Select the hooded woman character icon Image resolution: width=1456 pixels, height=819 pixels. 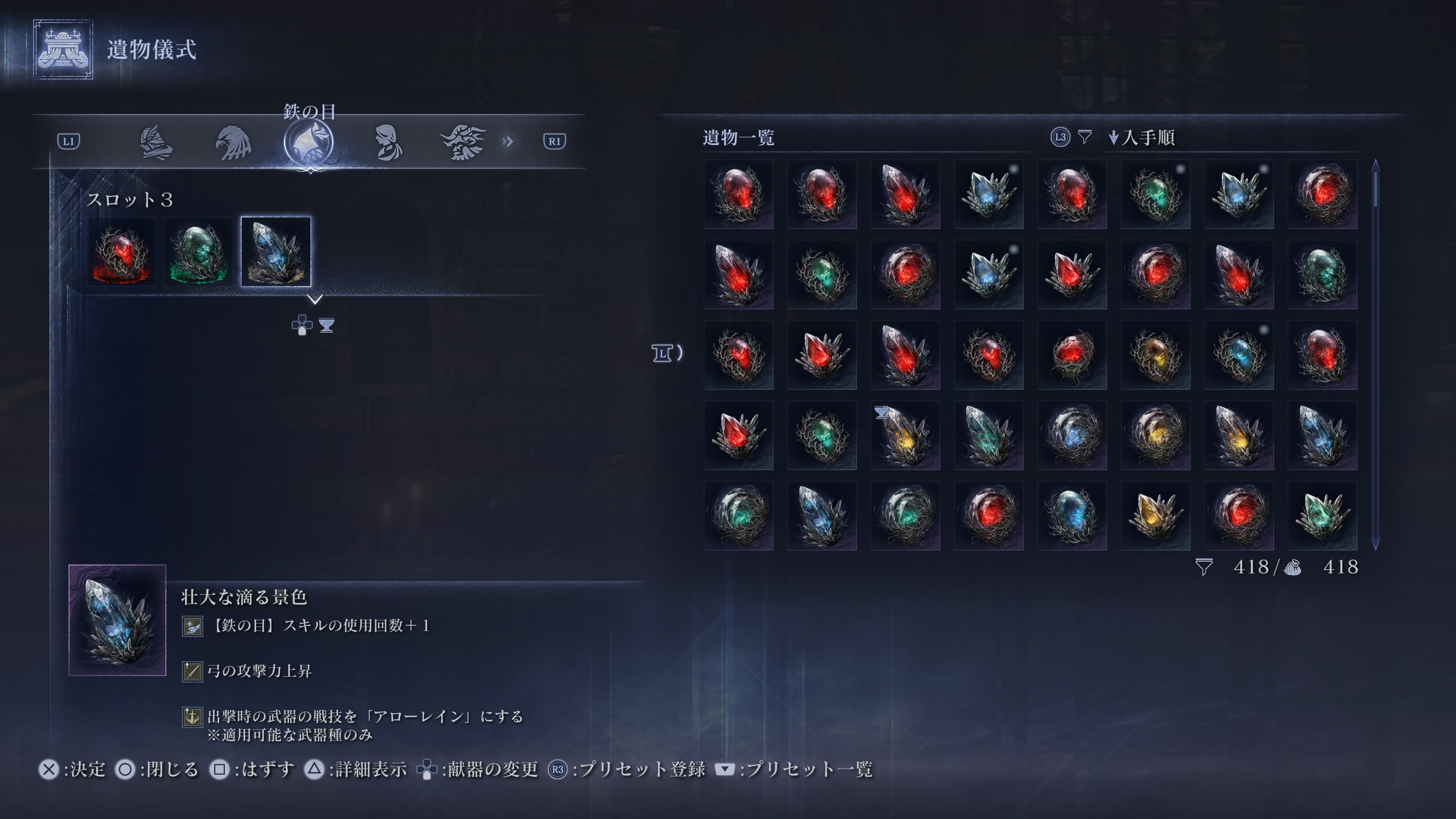point(388,143)
